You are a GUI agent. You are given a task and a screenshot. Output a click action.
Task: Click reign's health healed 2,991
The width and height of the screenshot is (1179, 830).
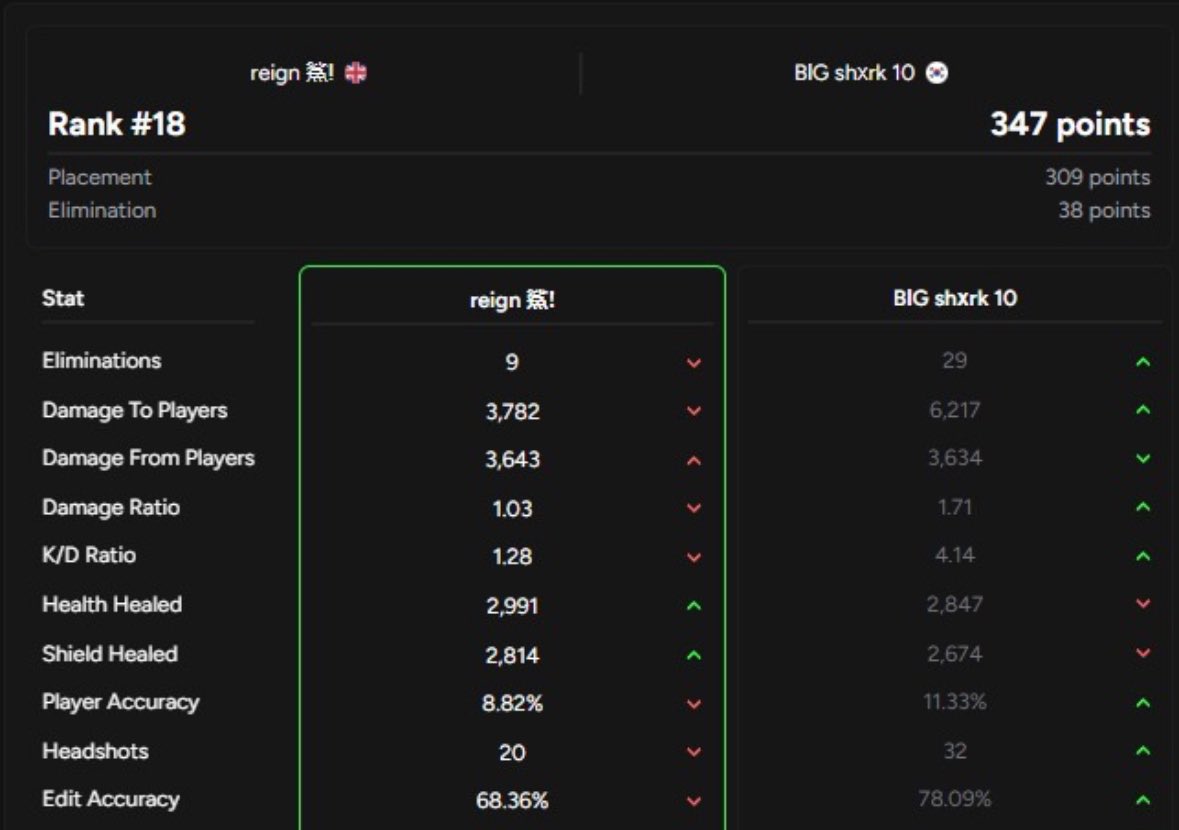click(512, 606)
